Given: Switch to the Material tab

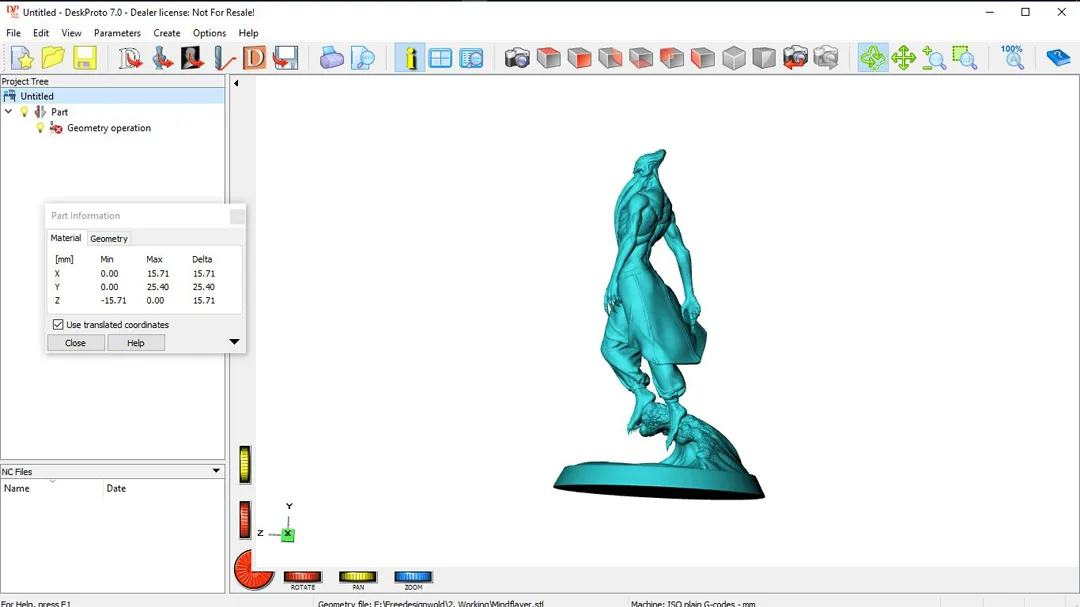Looking at the screenshot, I should click(x=66, y=238).
